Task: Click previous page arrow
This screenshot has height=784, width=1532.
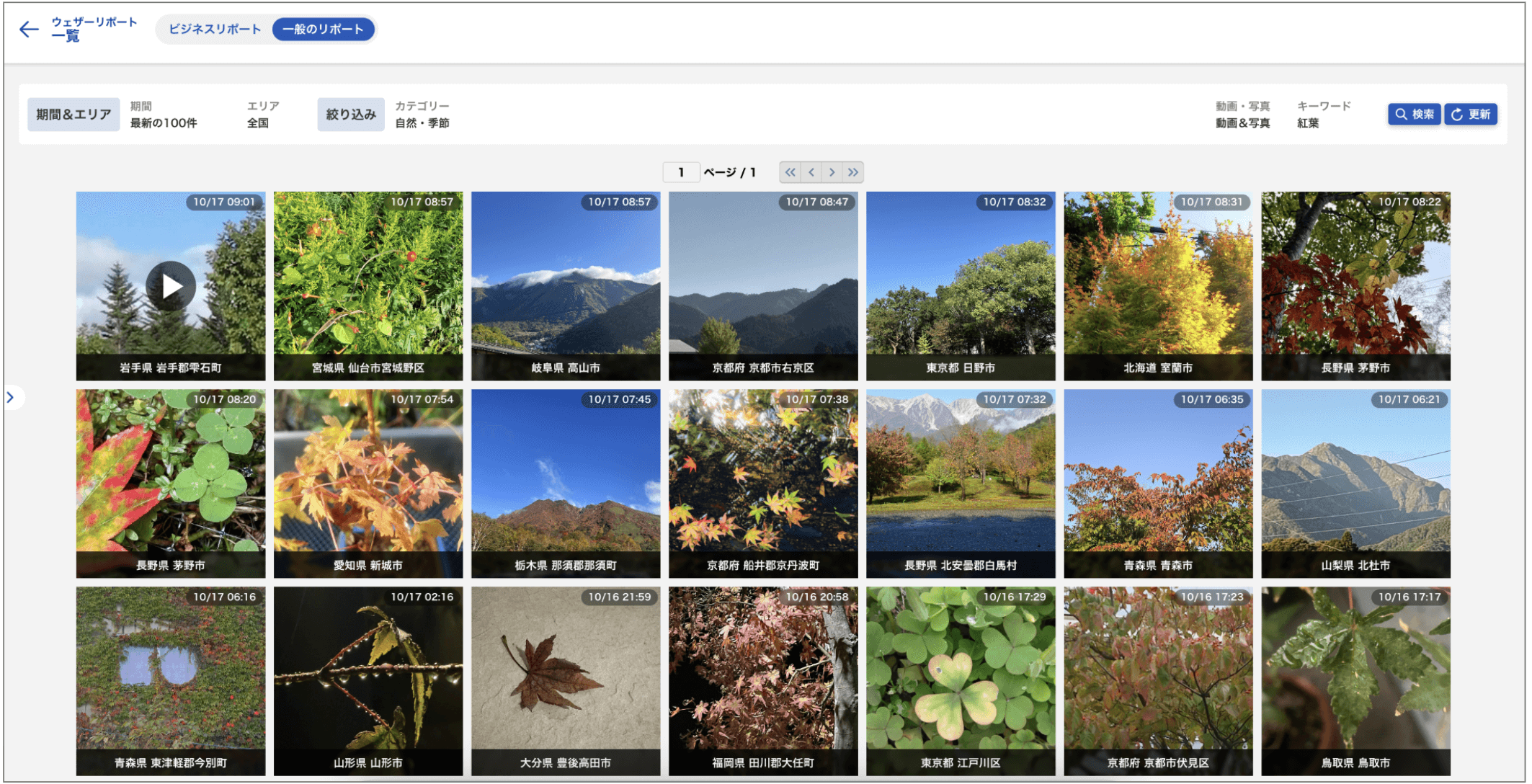Action: [x=811, y=172]
